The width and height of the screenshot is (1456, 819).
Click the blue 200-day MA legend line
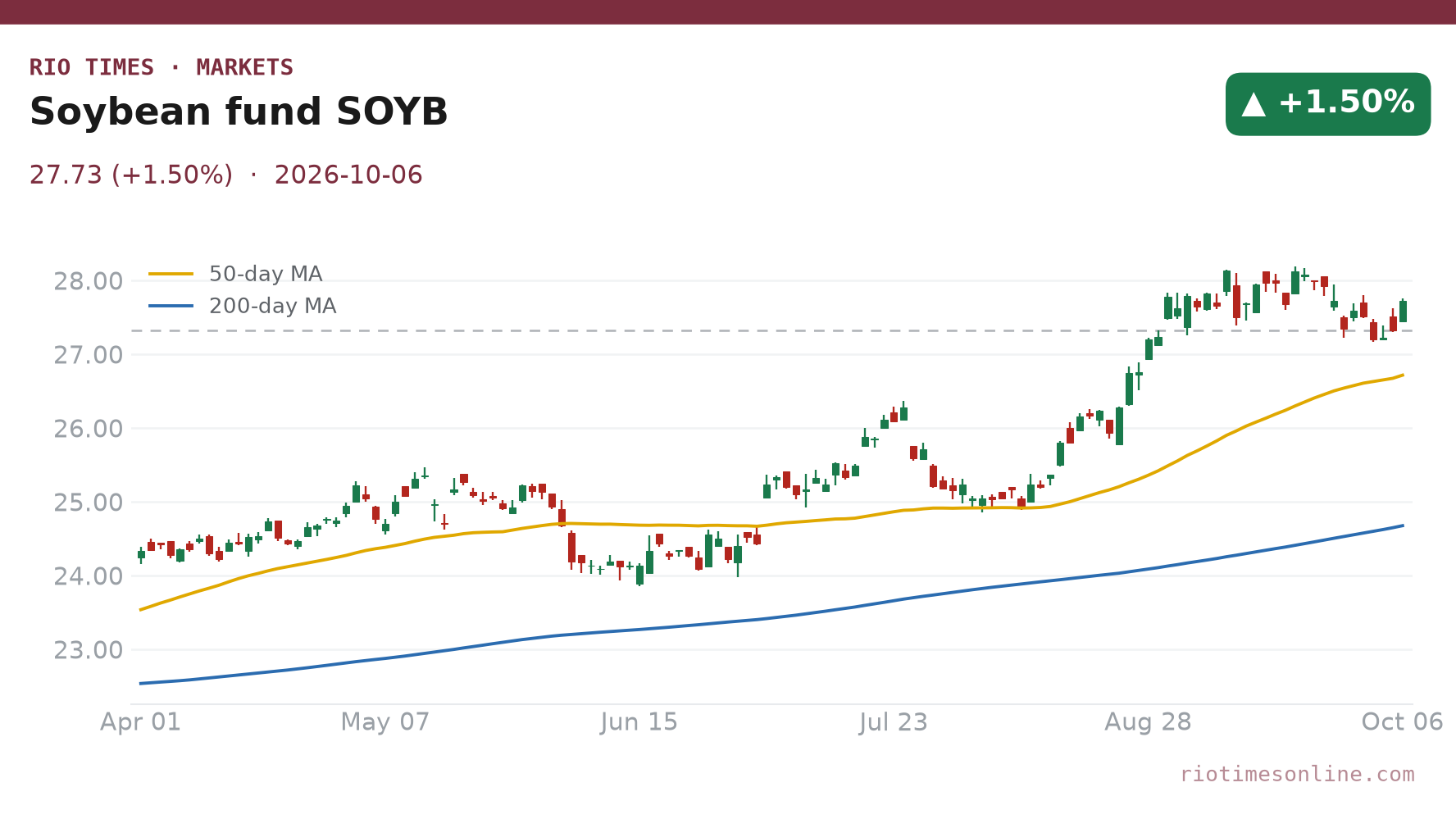pos(171,306)
